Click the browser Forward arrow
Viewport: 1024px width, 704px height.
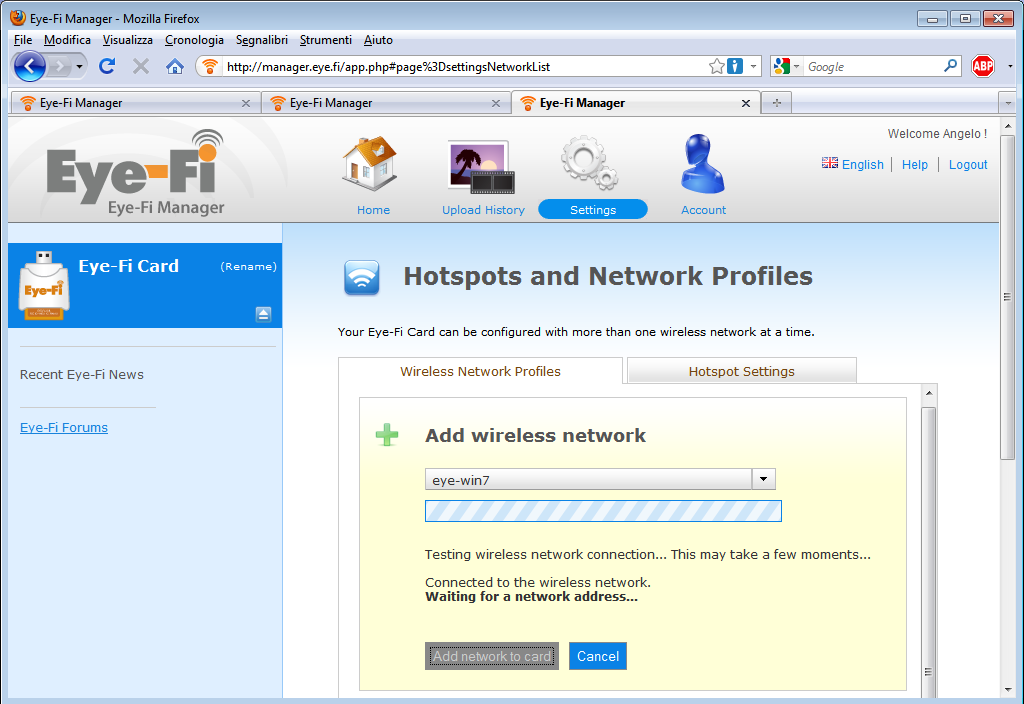(x=59, y=66)
